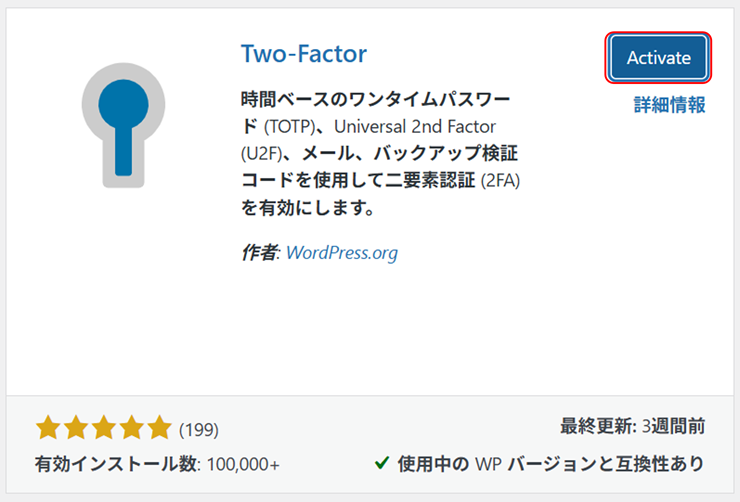The width and height of the screenshot is (740, 502).
Task: Click the (199) rating count
Action: point(198,430)
